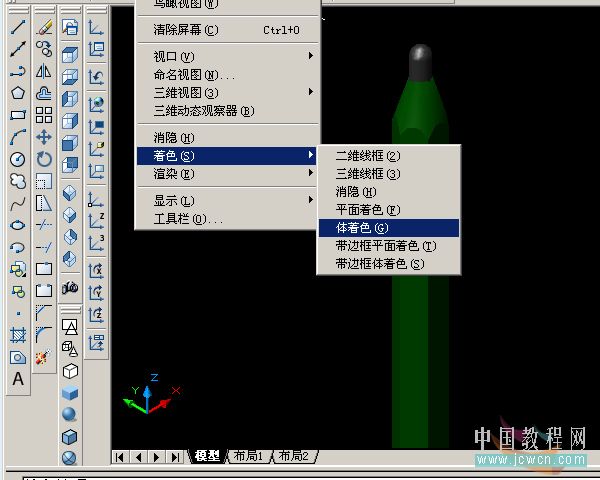Select the Revision Cloud tool
600x480 pixels.
pyautogui.click(x=18, y=181)
